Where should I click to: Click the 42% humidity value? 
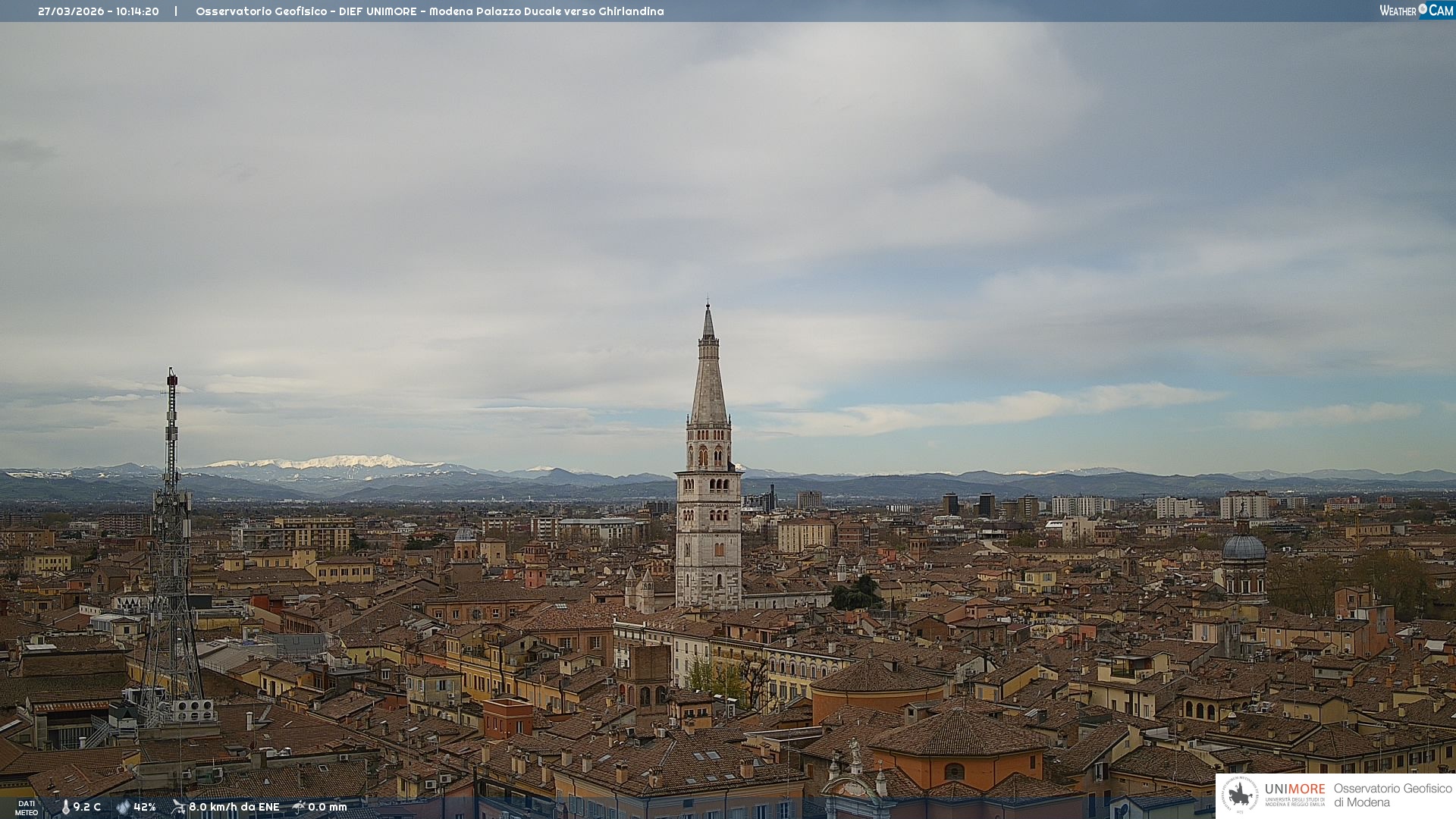tap(144, 807)
